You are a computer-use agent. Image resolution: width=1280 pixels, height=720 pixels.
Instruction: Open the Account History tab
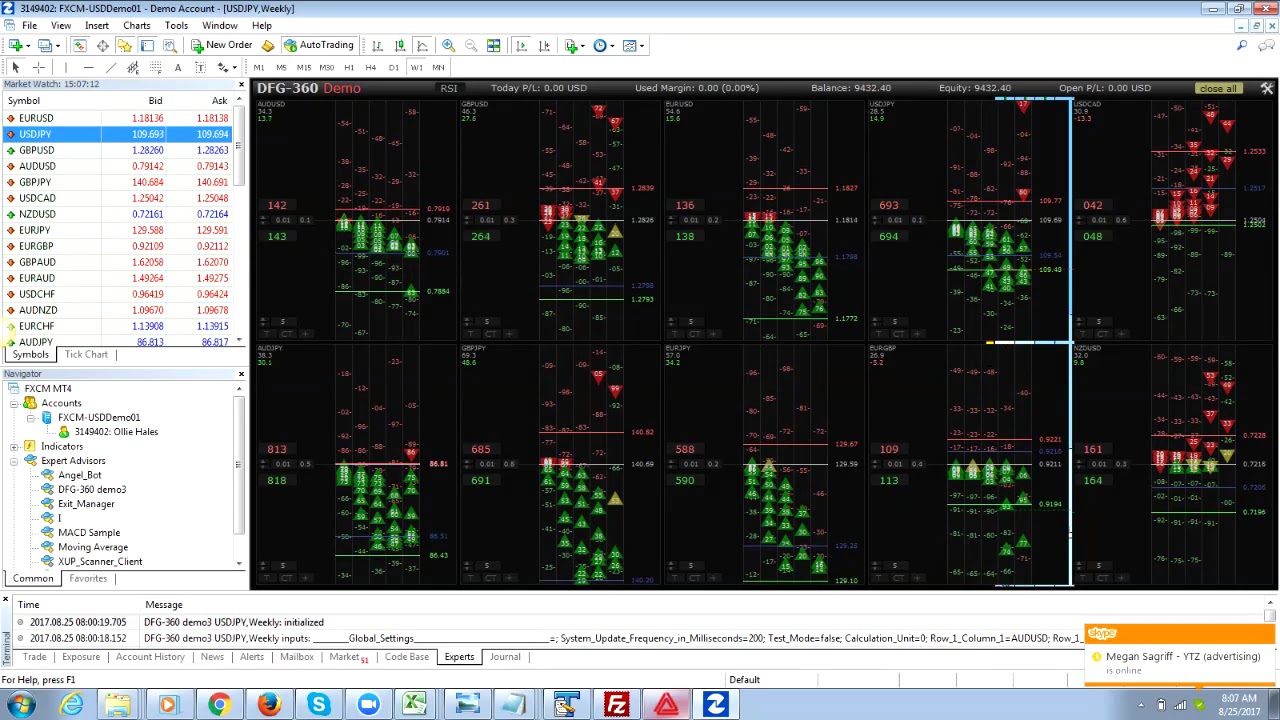(x=150, y=657)
